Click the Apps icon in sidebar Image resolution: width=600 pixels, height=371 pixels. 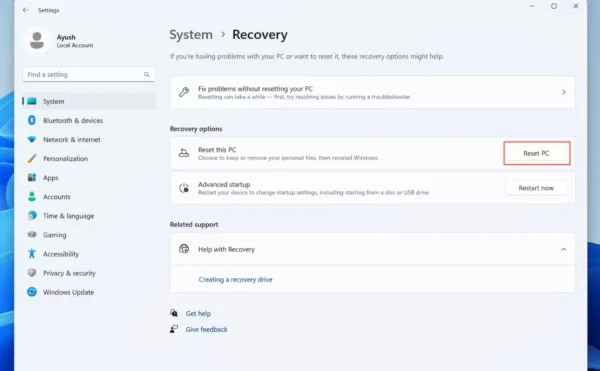[32, 177]
